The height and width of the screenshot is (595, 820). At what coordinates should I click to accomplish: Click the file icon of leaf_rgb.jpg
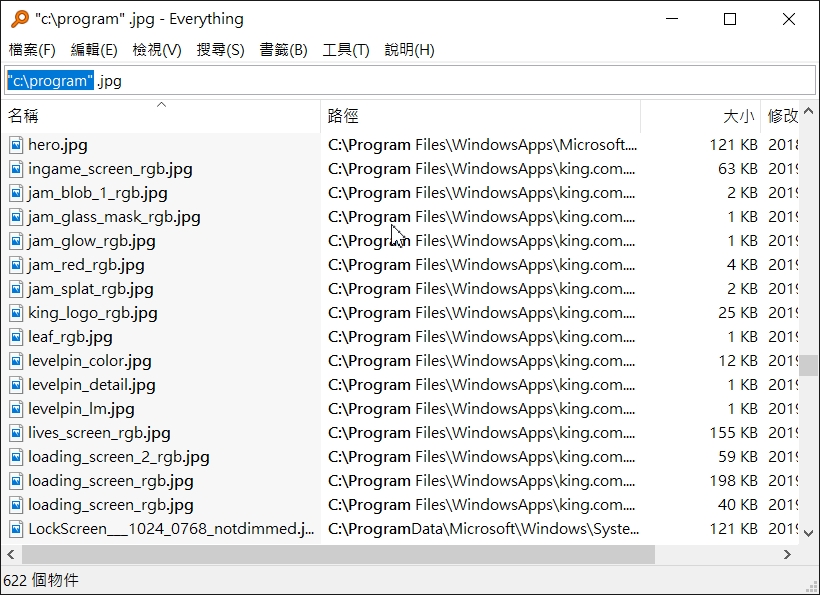tap(16, 337)
